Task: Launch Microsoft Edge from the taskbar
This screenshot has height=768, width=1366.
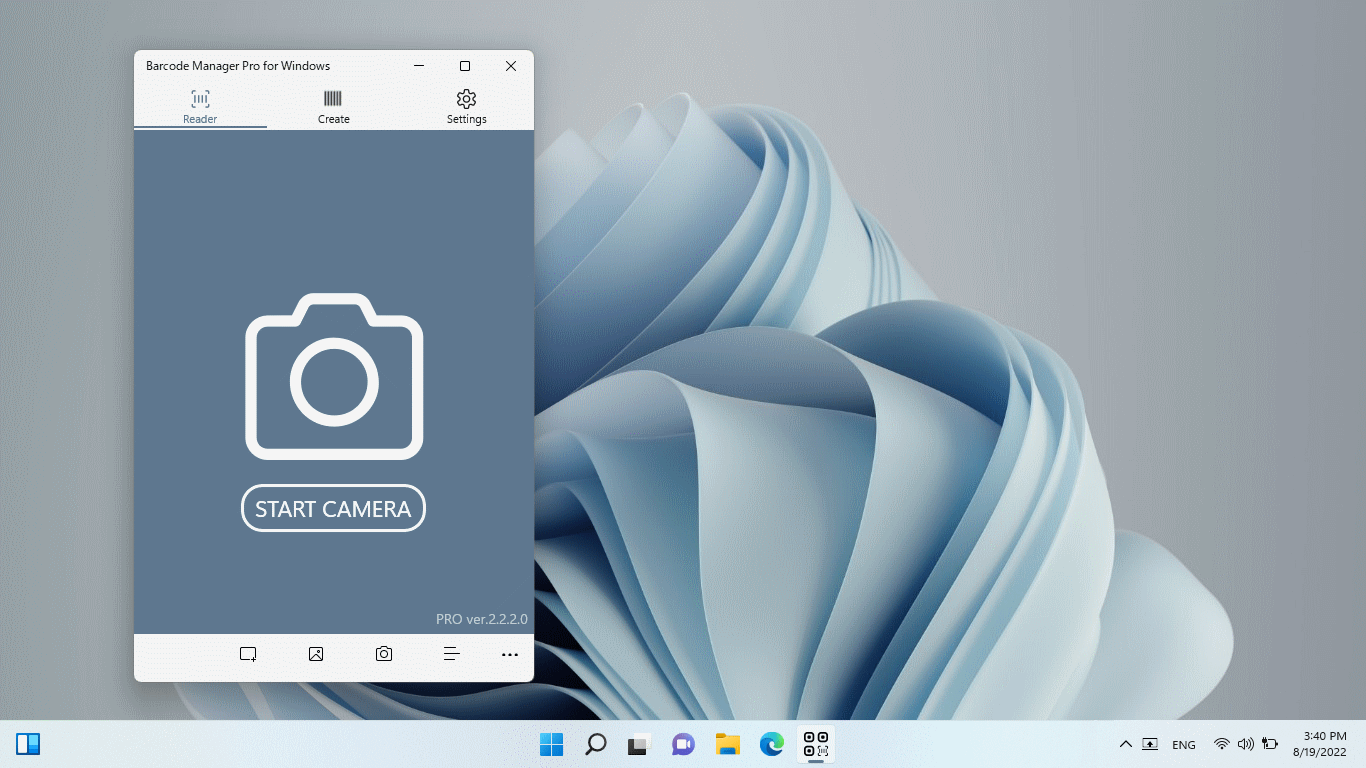Action: [x=771, y=744]
